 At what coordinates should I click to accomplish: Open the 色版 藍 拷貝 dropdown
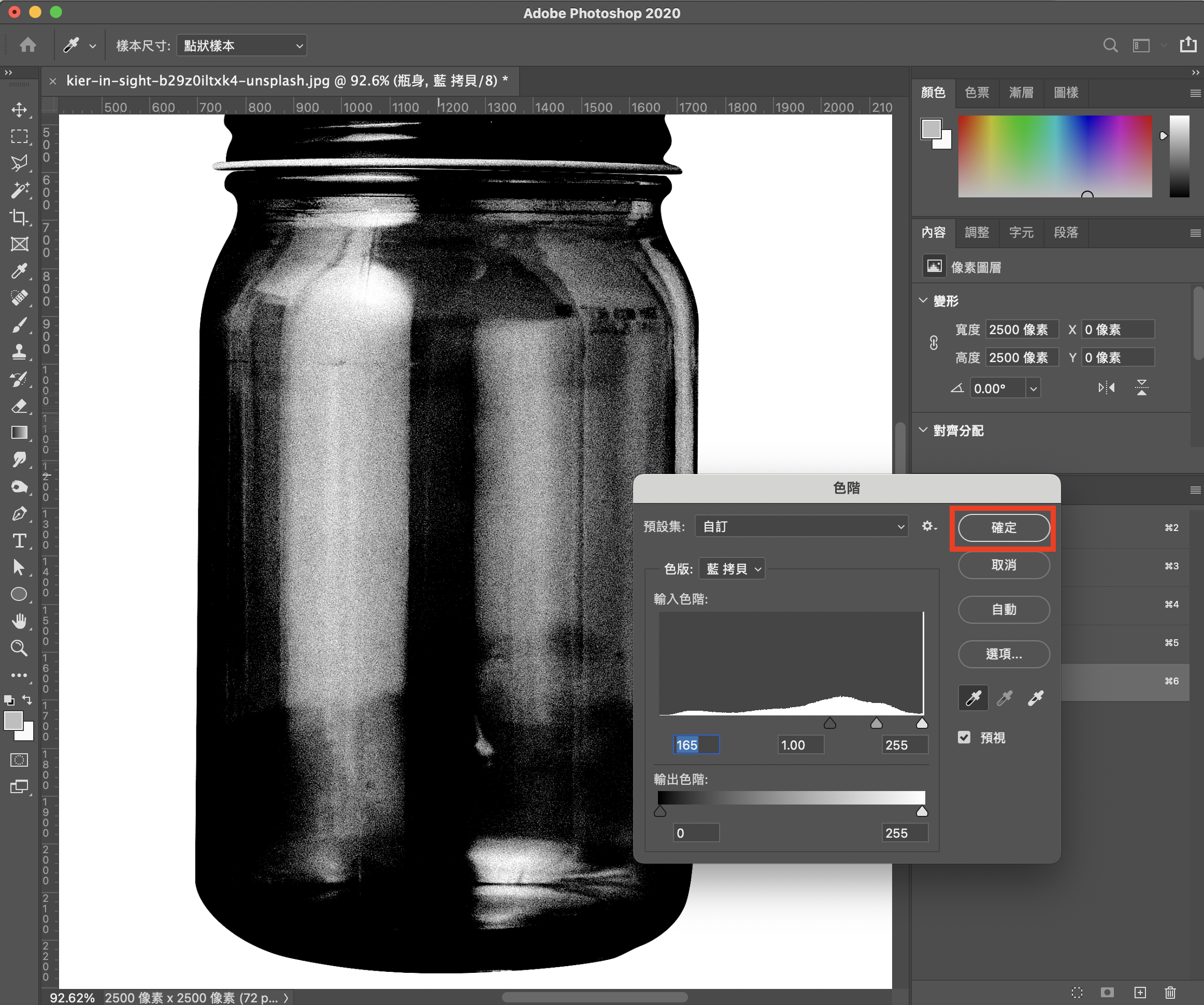click(x=732, y=569)
